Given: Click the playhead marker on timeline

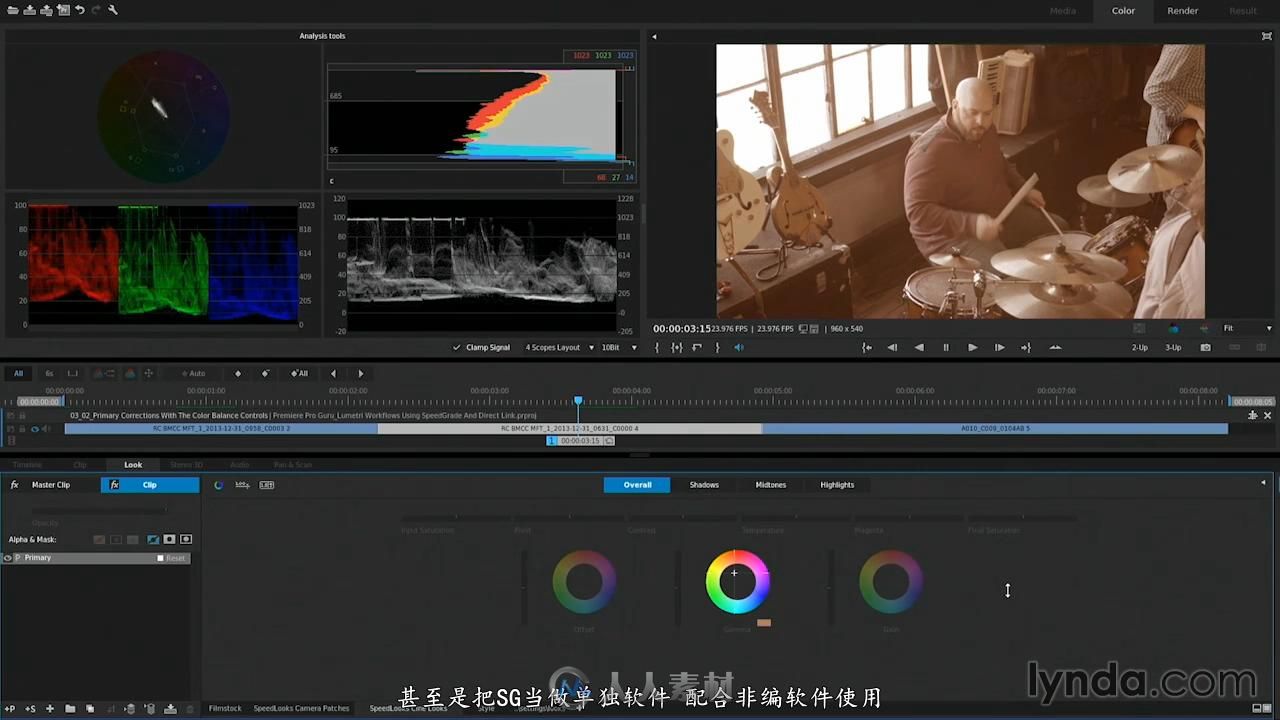Looking at the screenshot, I should pyautogui.click(x=578, y=401).
